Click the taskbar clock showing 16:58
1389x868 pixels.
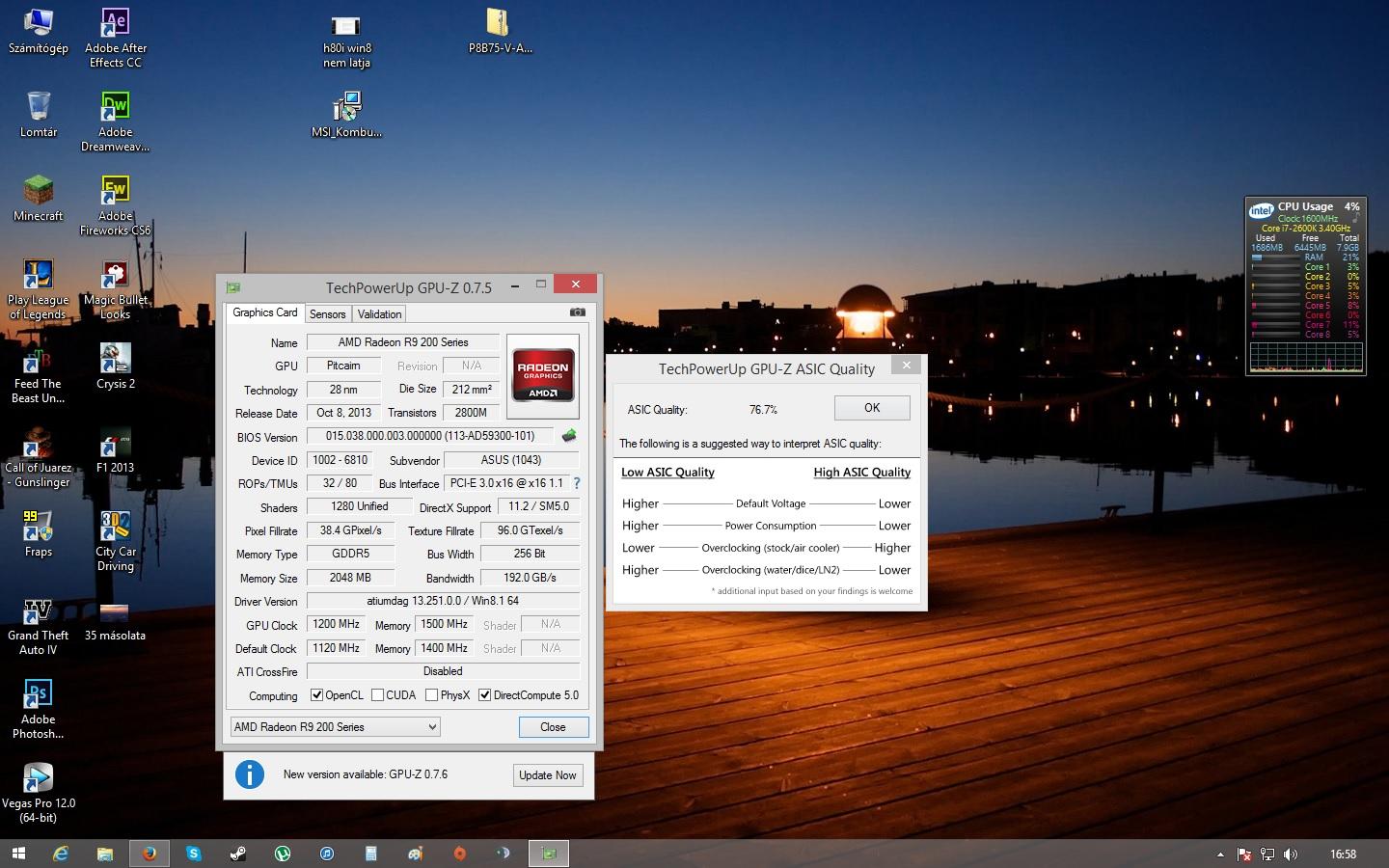[1343, 854]
